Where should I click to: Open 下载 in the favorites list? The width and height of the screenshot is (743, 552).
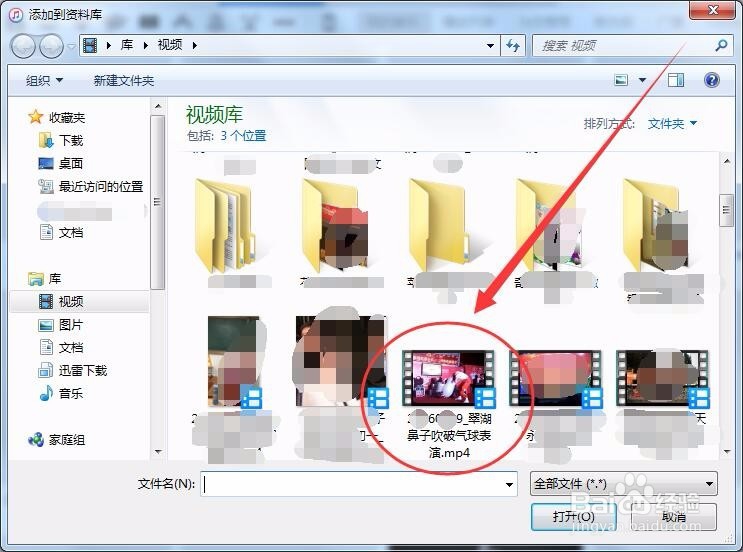(x=61, y=140)
